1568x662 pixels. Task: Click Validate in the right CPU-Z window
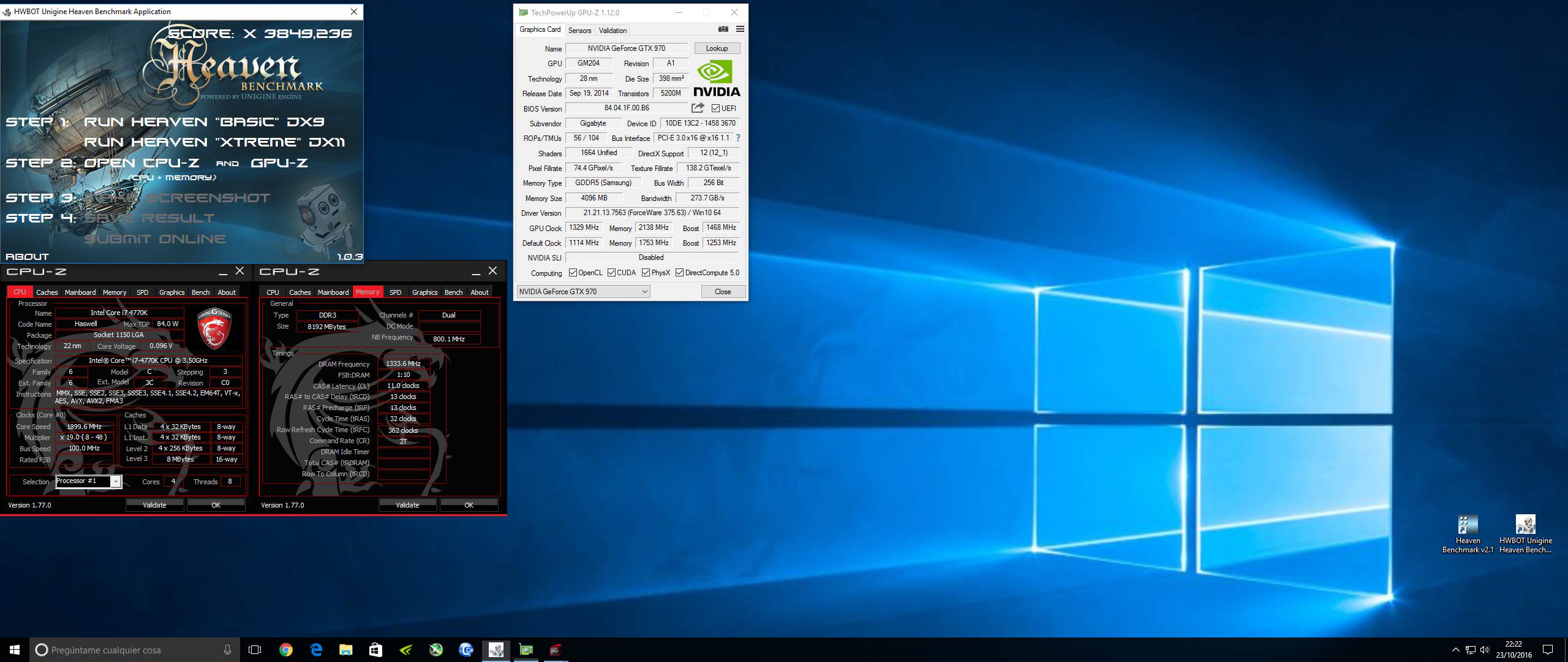pos(407,505)
